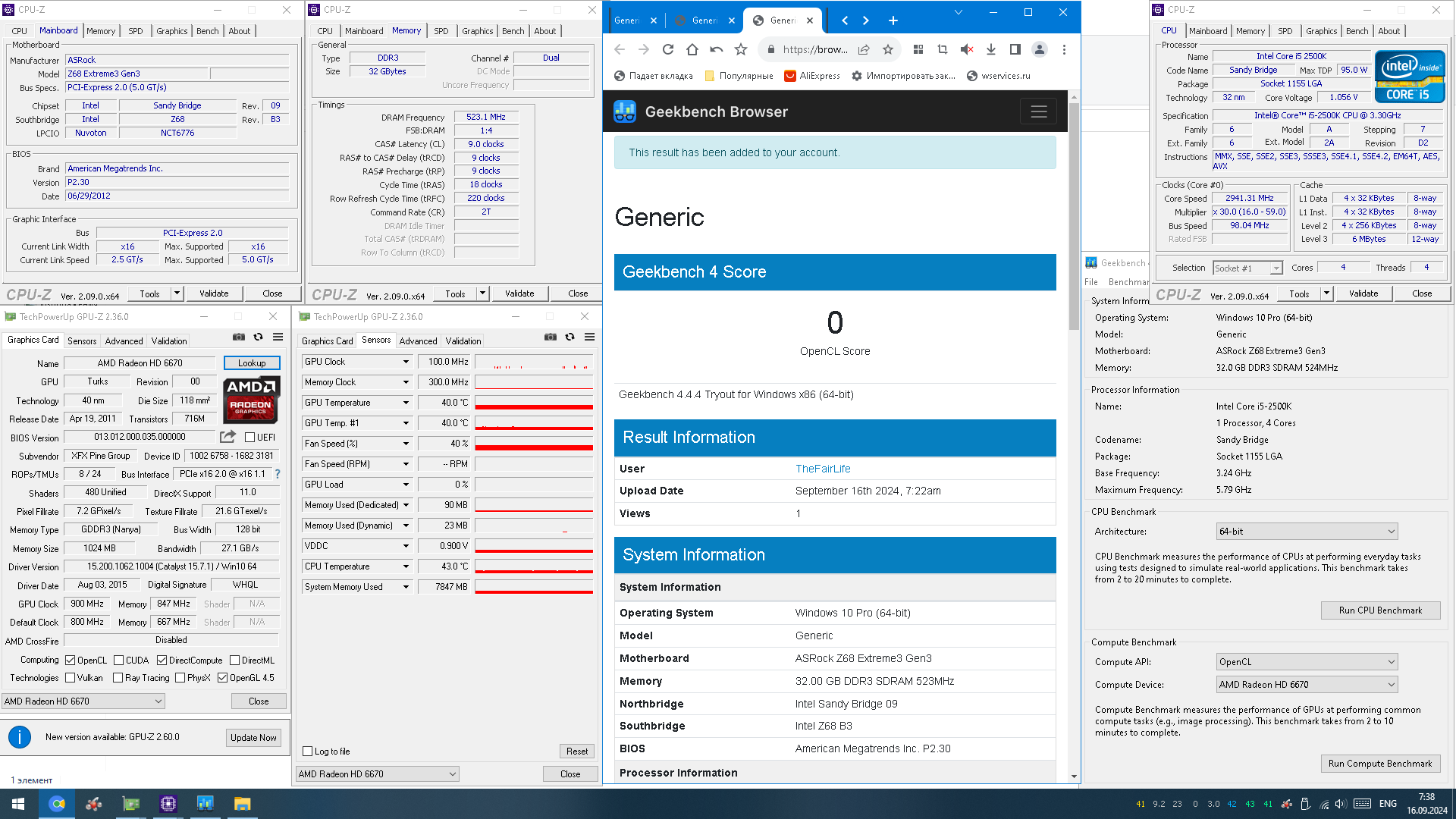Click the tab scroll left arrow

coord(845,20)
